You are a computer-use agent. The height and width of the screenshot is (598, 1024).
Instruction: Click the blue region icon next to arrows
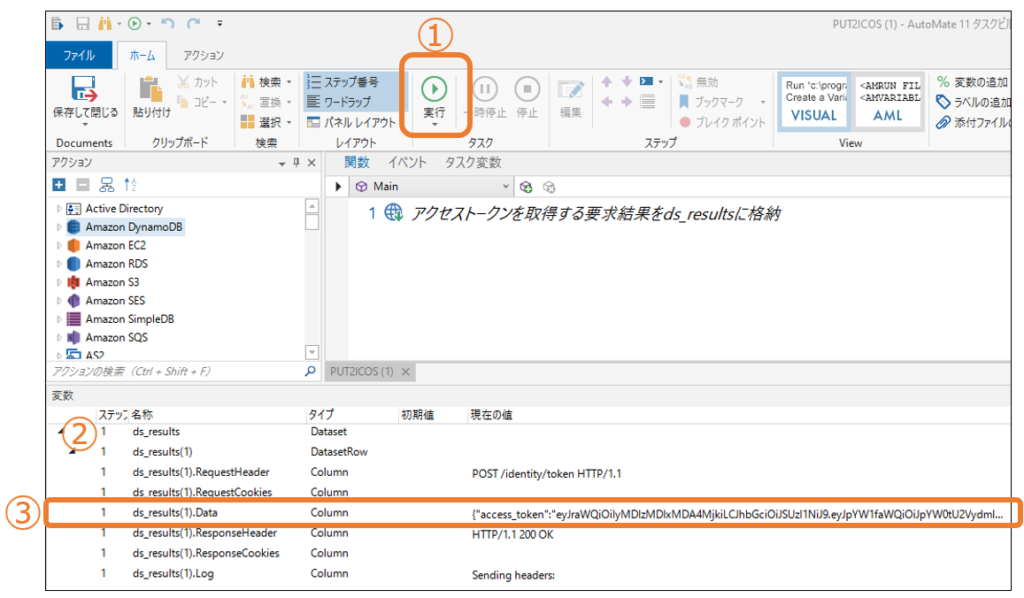coord(647,82)
